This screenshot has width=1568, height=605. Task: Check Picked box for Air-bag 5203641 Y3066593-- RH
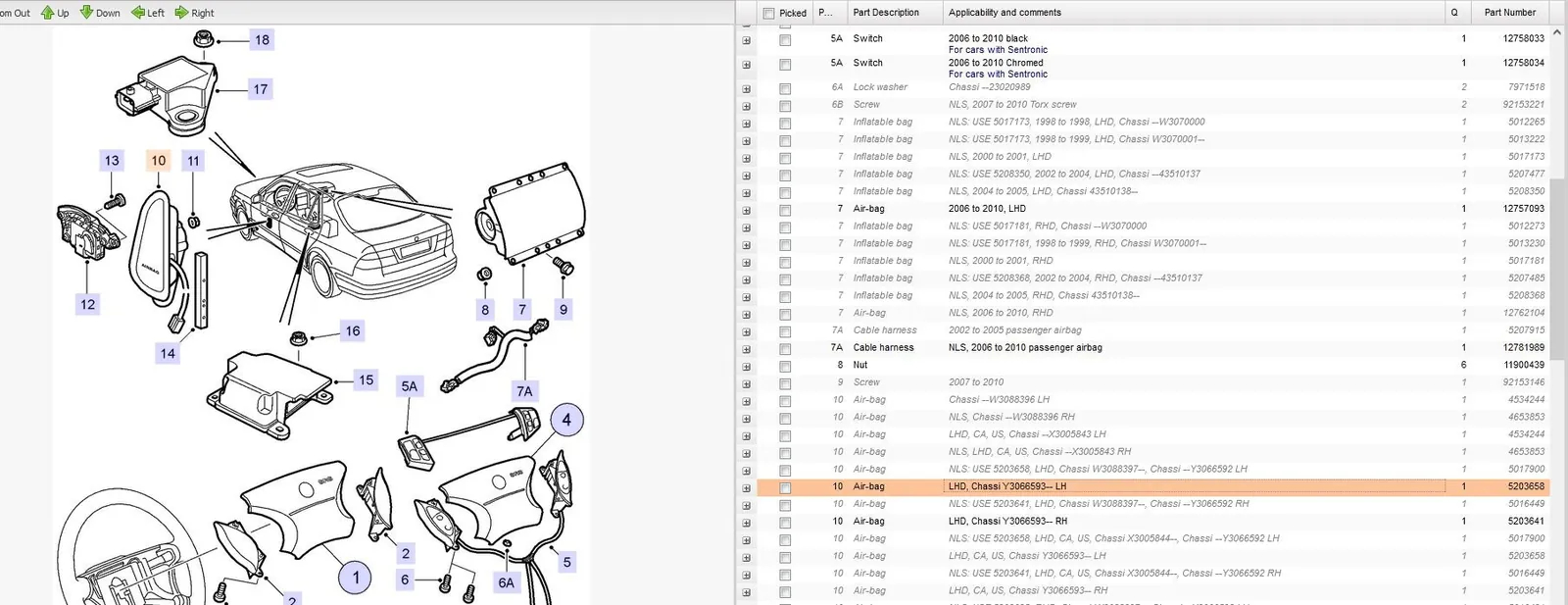(785, 523)
